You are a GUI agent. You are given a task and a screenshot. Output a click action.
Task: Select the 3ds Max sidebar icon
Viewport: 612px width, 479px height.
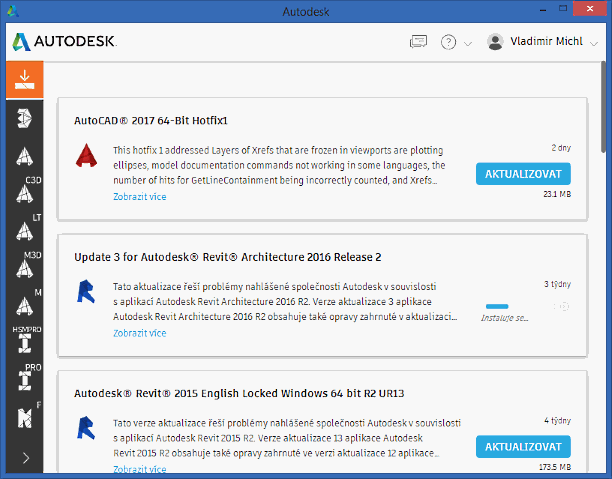pos(25,118)
